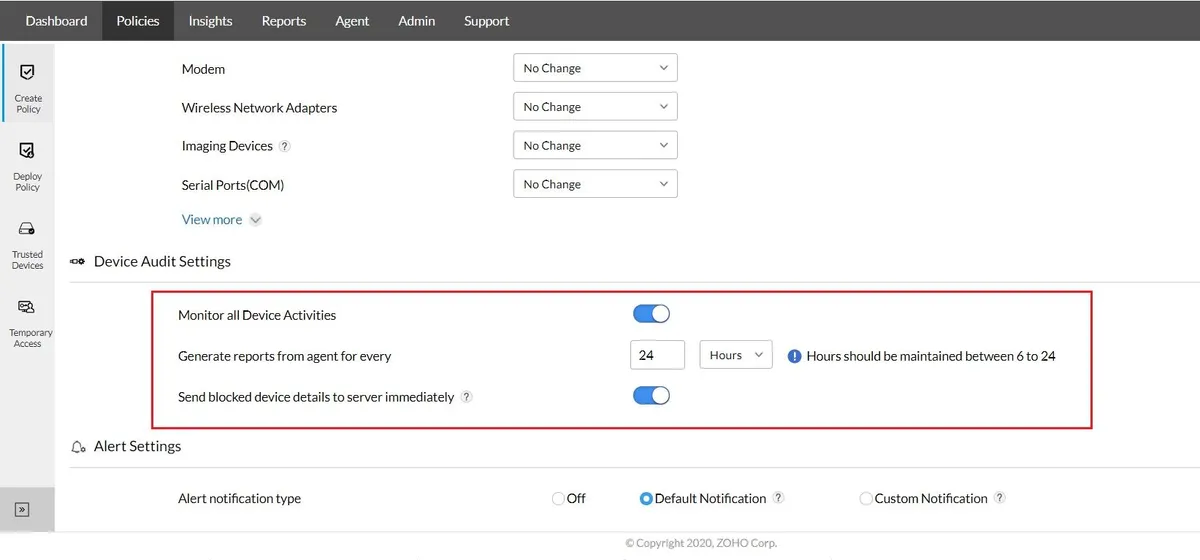Viewport: 1200px width, 560px height.
Task: Click help icon next to Imaging Devices
Action: pyautogui.click(x=285, y=146)
